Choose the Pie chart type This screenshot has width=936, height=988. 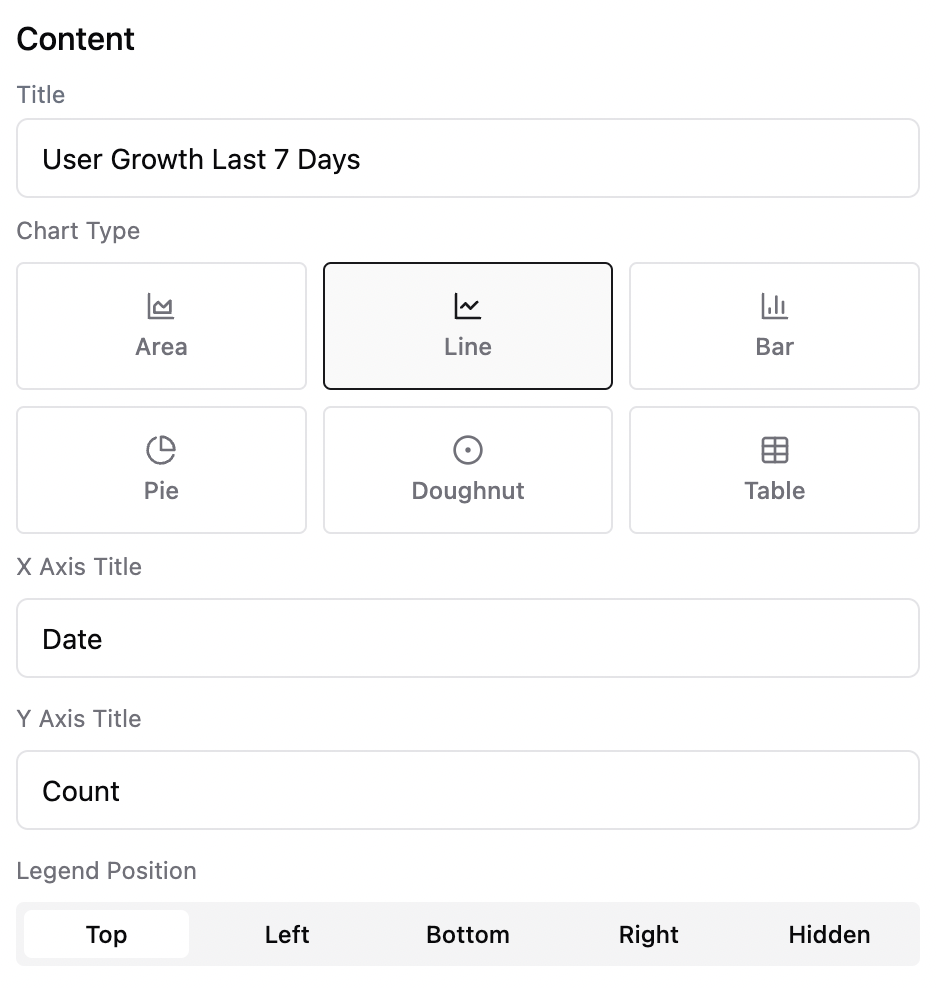tap(161, 470)
